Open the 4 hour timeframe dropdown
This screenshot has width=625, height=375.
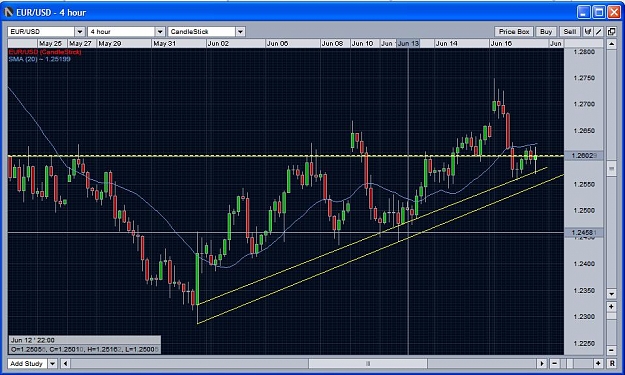point(160,31)
